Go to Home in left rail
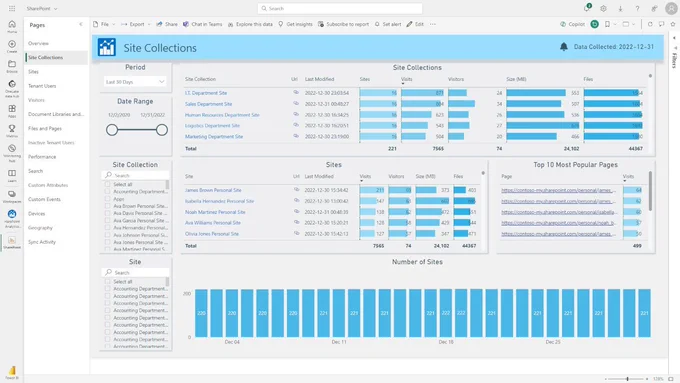This screenshot has width=680, height=383. click(12, 26)
